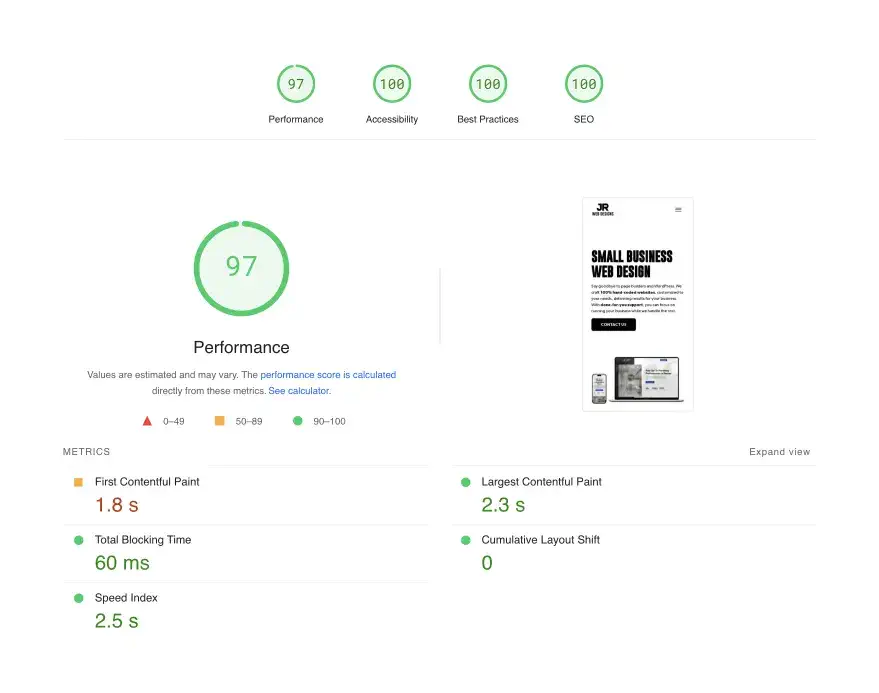Select the Performance score gauge
Image resolution: width=879 pixels, height=693 pixels.
coord(296,84)
